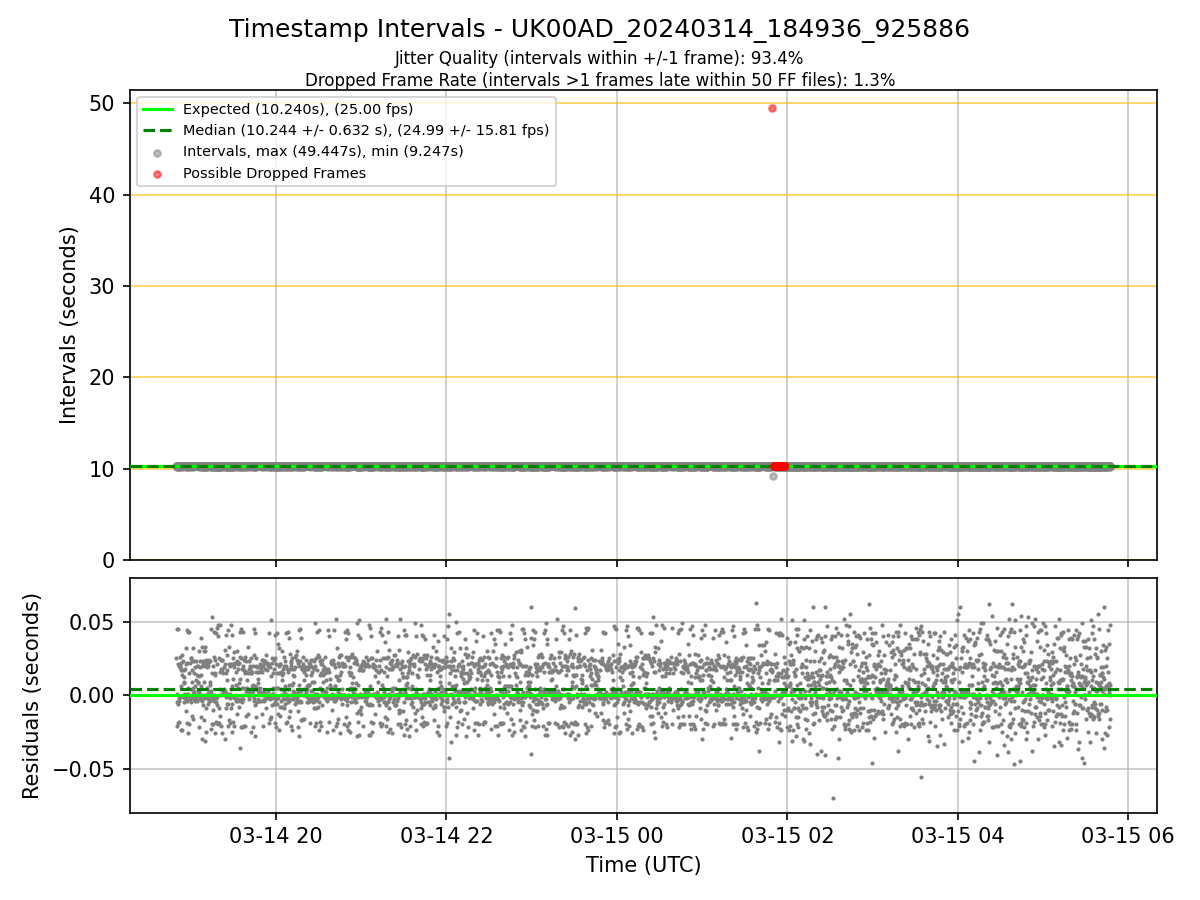The image size is (1200, 900).
Task: Click the x-axis tick label '03-14 20'
Action: (276, 836)
